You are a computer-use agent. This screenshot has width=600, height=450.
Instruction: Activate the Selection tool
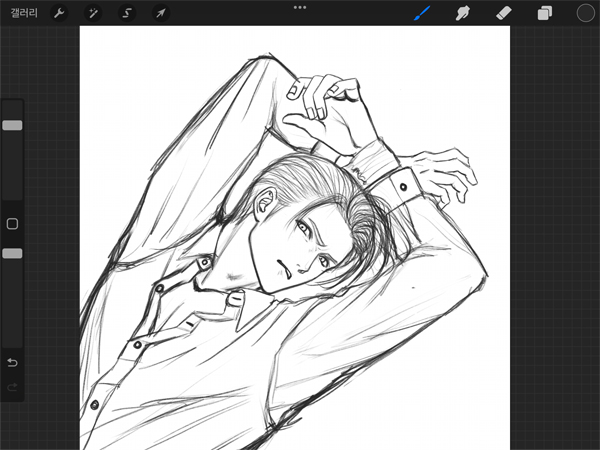point(127,13)
